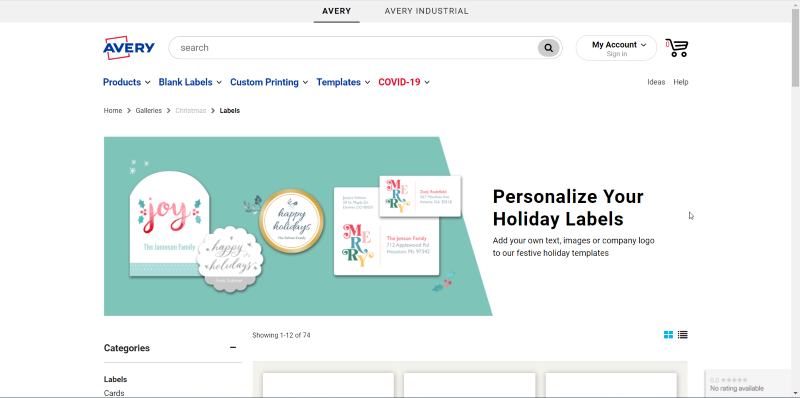Switch to grid view icon
The width and height of the screenshot is (800, 398).
point(668,335)
